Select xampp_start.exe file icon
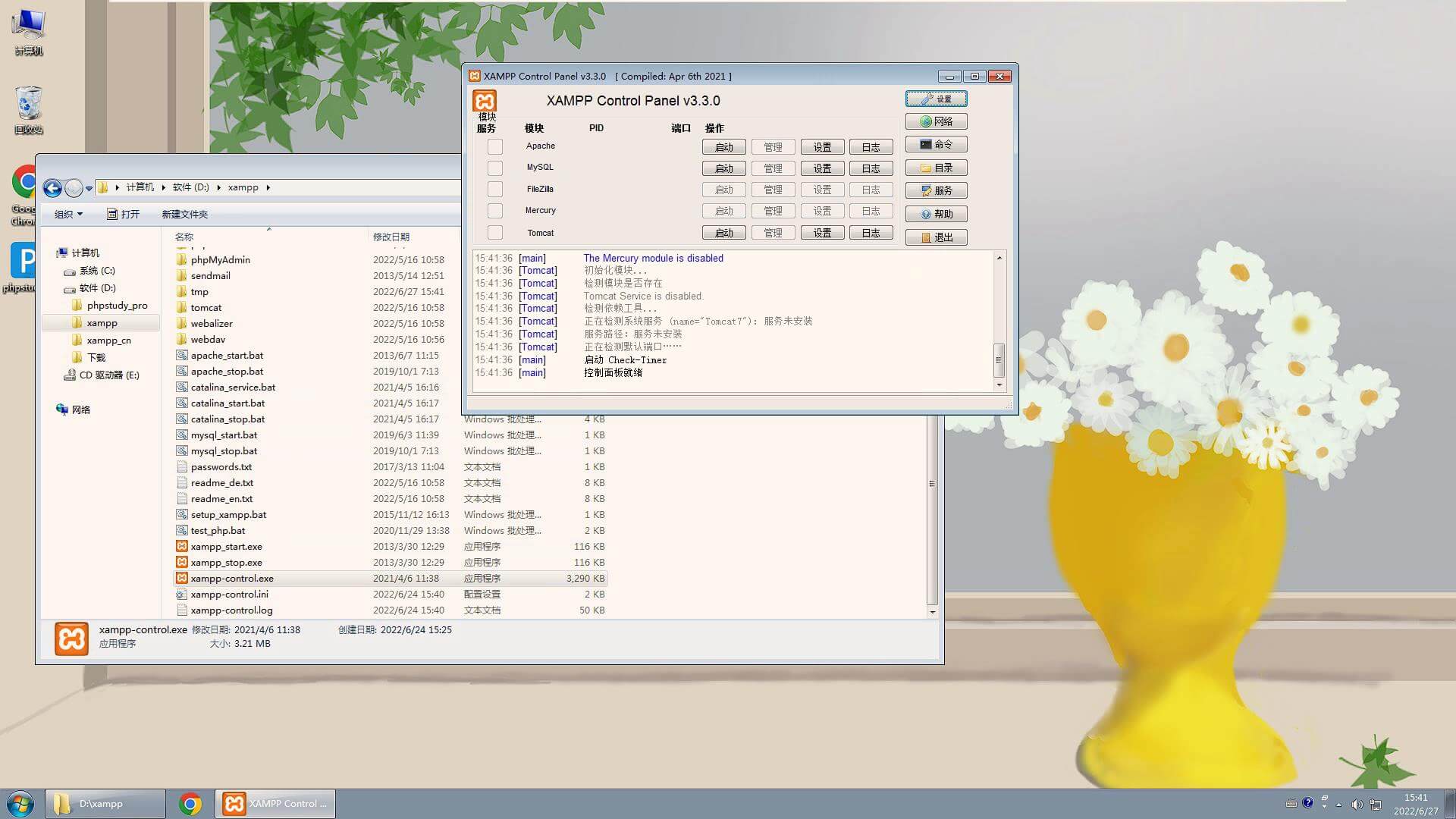Image resolution: width=1456 pixels, height=819 pixels. [x=182, y=546]
